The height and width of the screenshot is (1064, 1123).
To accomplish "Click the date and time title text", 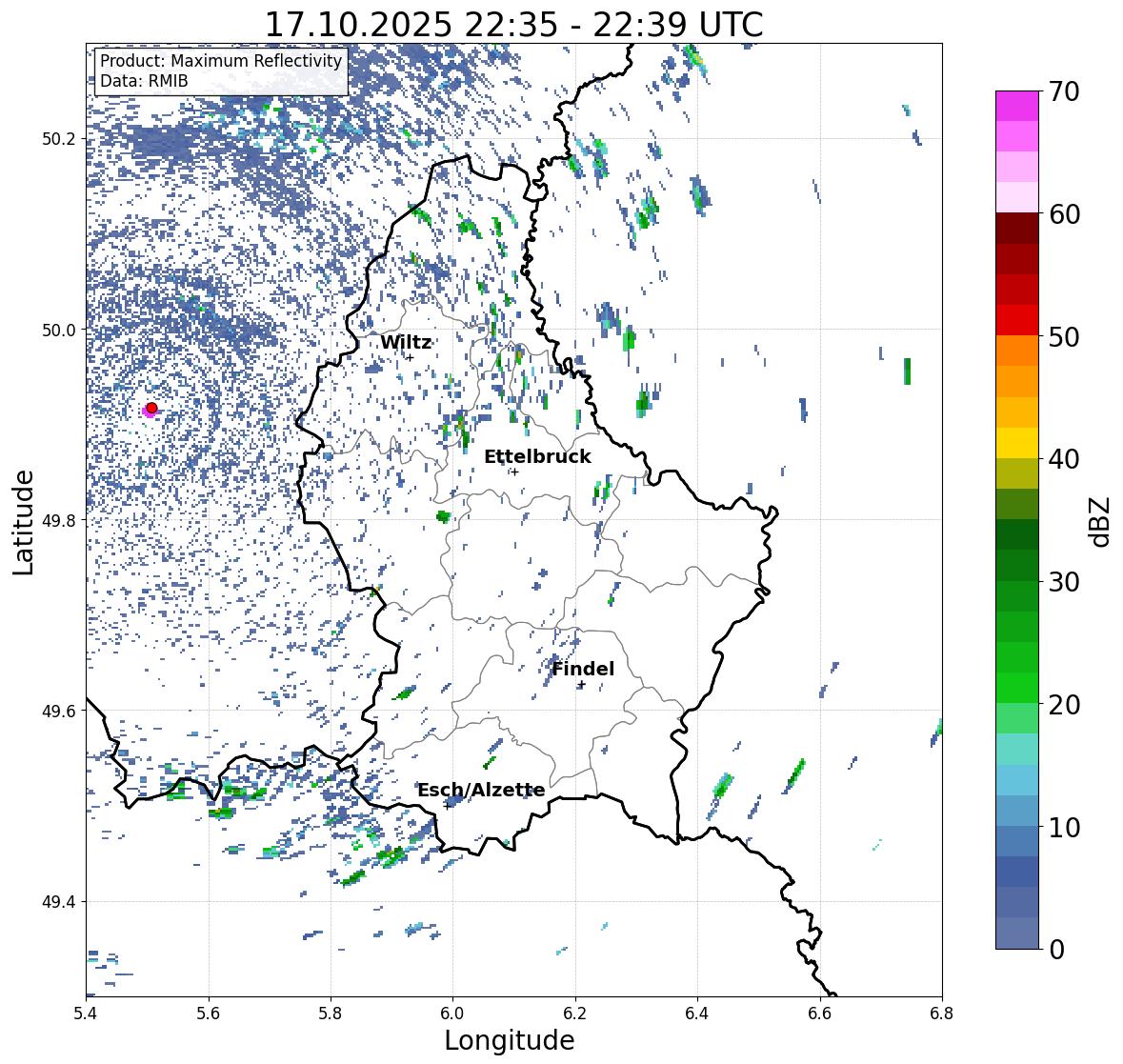I will (x=514, y=25).
